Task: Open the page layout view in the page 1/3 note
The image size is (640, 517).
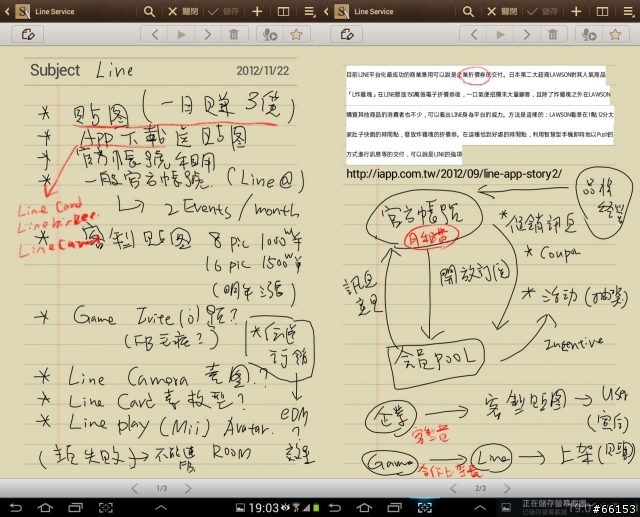Action: (x=283, y=11)
